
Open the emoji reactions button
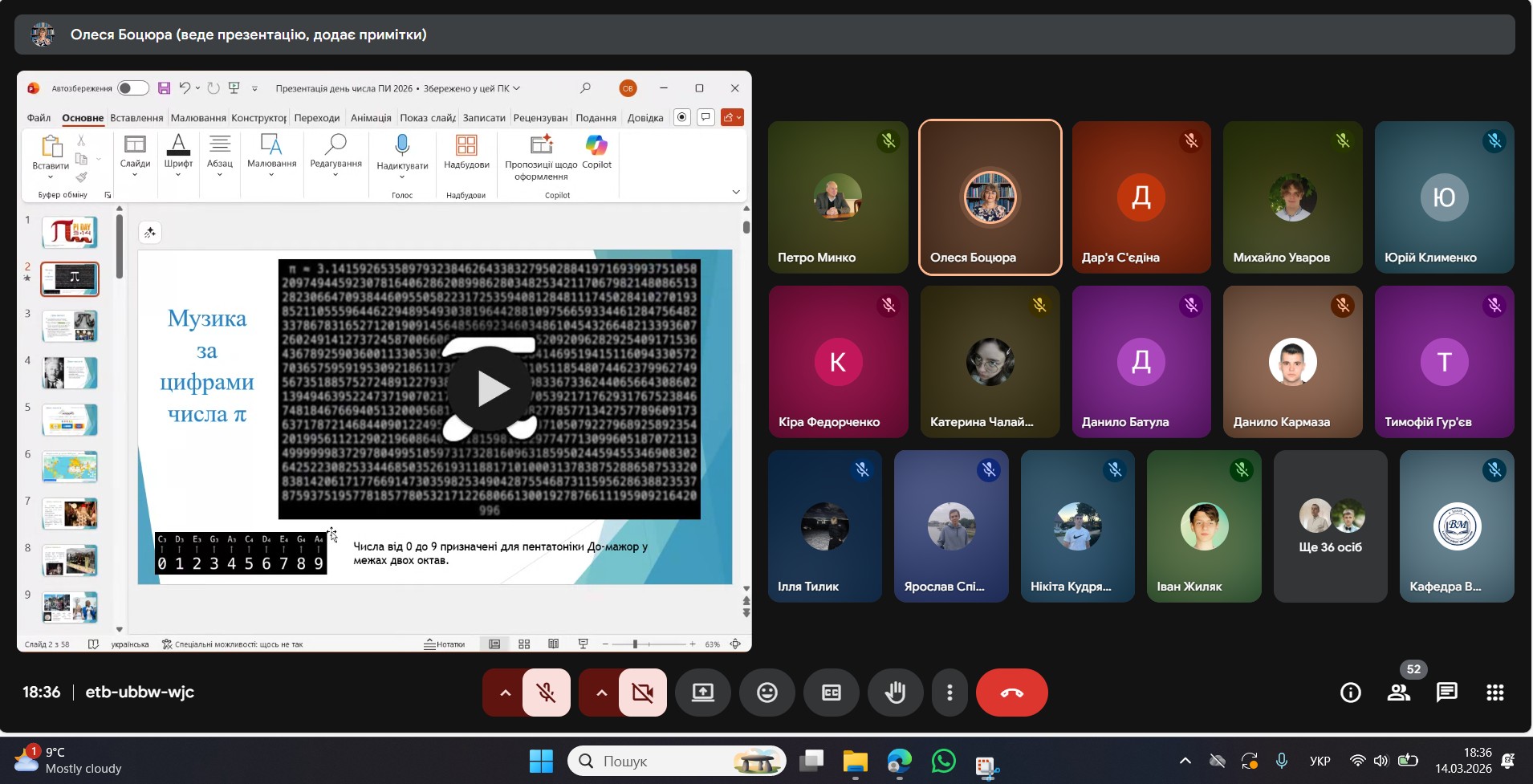[766, 693]
